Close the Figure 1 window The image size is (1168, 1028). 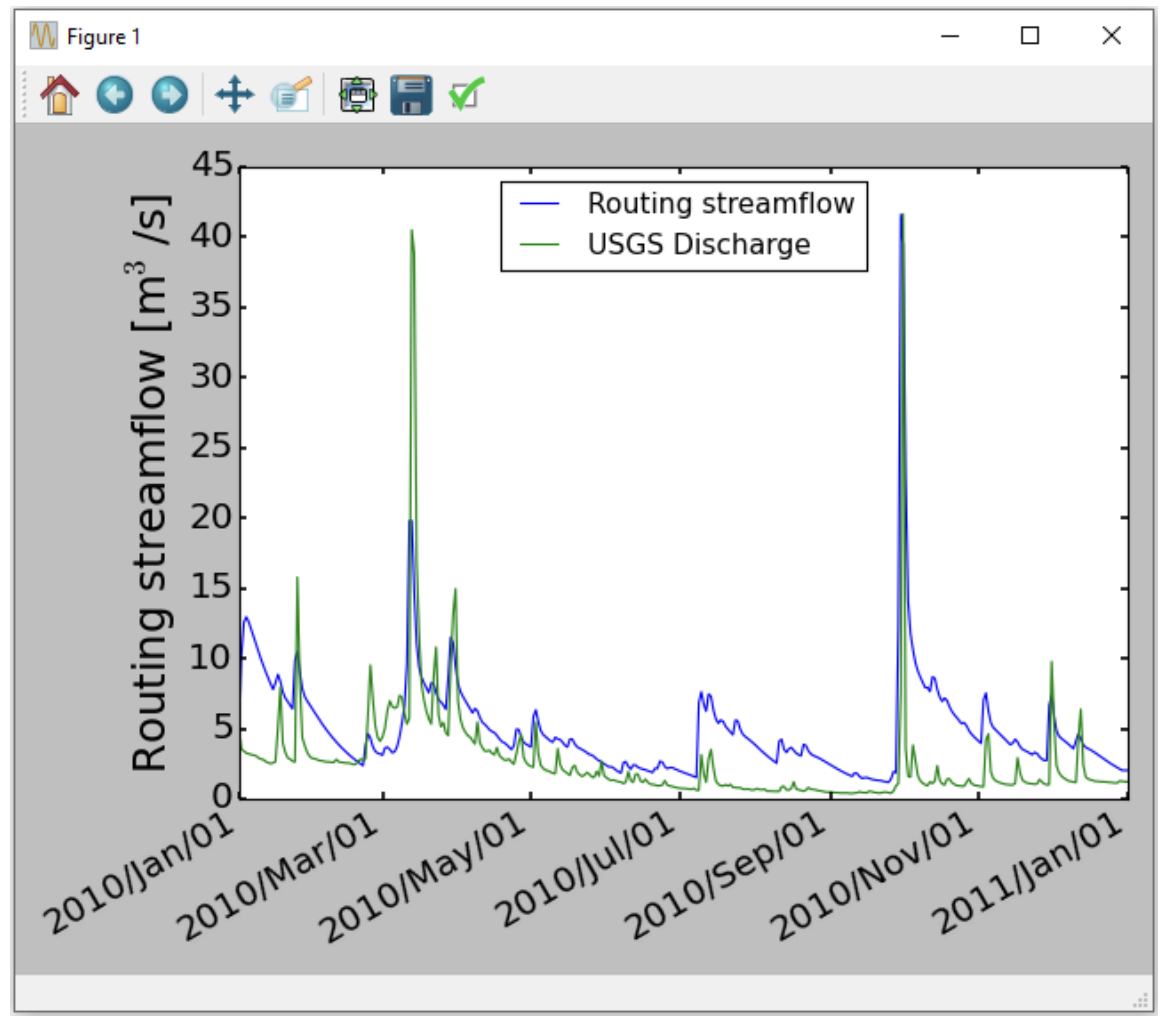pyautogui.click(x=1111, y=36)
